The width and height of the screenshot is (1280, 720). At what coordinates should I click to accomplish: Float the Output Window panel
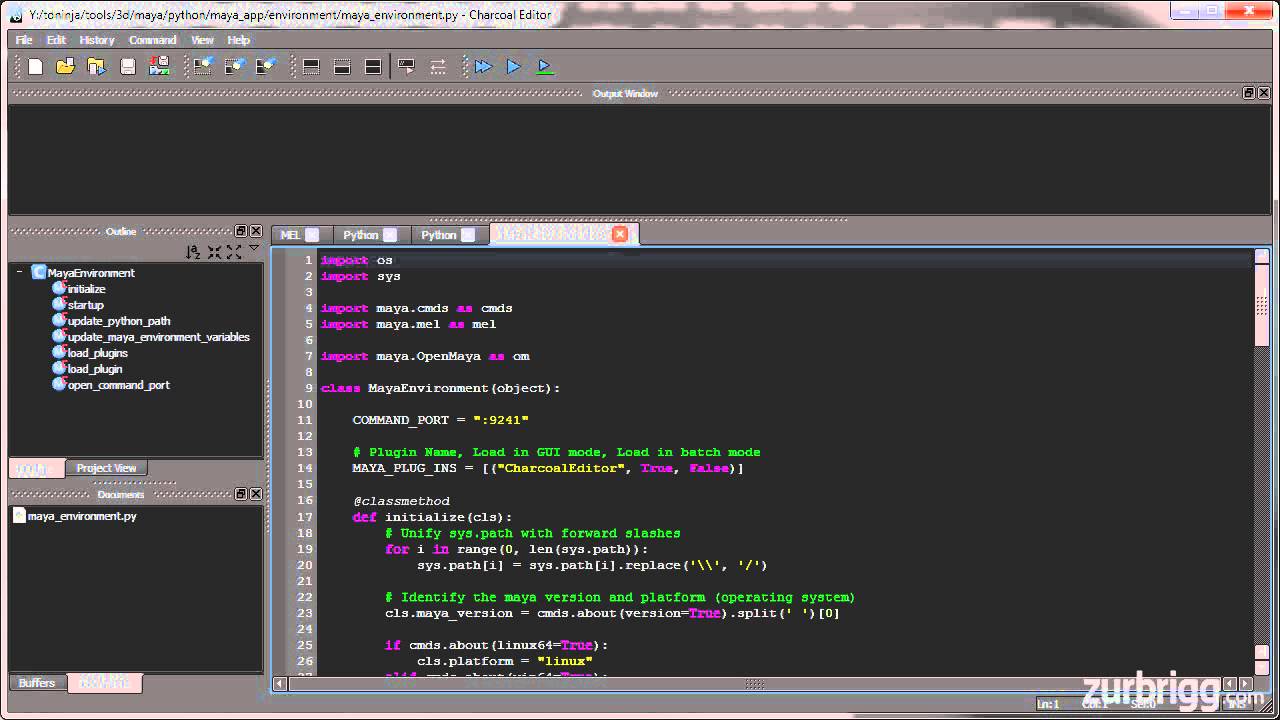pos(1249,93)
